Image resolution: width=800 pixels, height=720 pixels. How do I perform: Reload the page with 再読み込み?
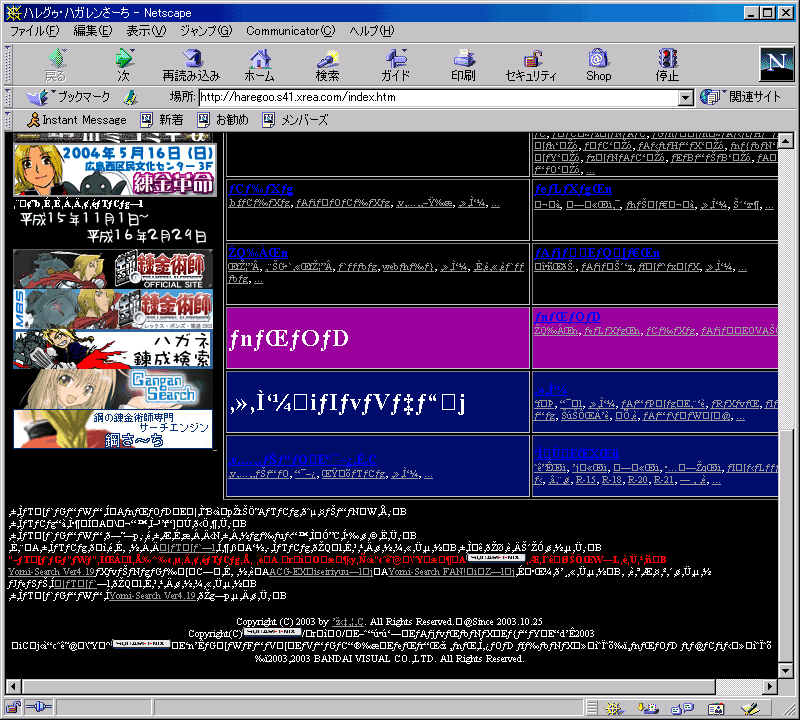click(x=191, y=65)
